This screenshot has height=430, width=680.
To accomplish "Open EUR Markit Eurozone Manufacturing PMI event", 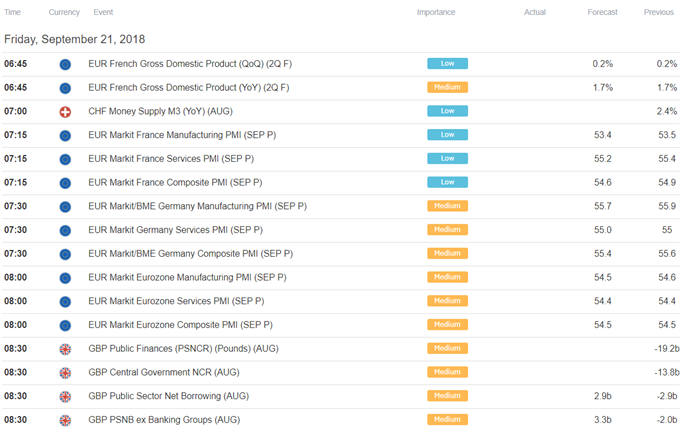I will 187,277.
